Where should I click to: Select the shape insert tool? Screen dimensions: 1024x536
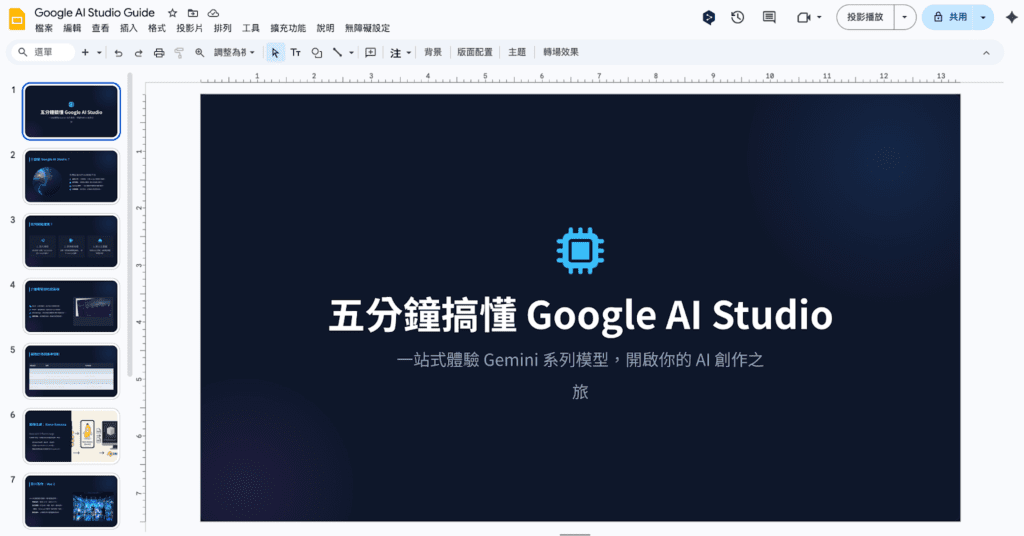point(317,52)
